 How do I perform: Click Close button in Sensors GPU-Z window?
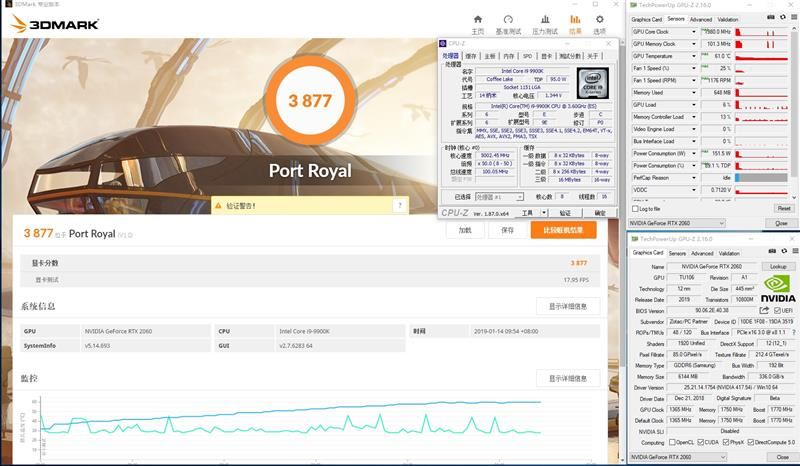click(x=781, y=223)
